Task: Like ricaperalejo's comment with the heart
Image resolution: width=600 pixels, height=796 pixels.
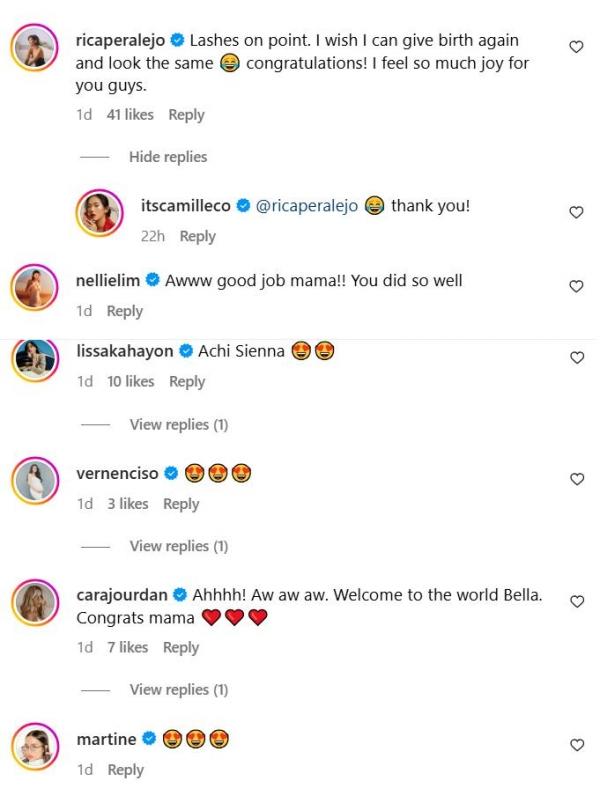Action: (576, 47)
